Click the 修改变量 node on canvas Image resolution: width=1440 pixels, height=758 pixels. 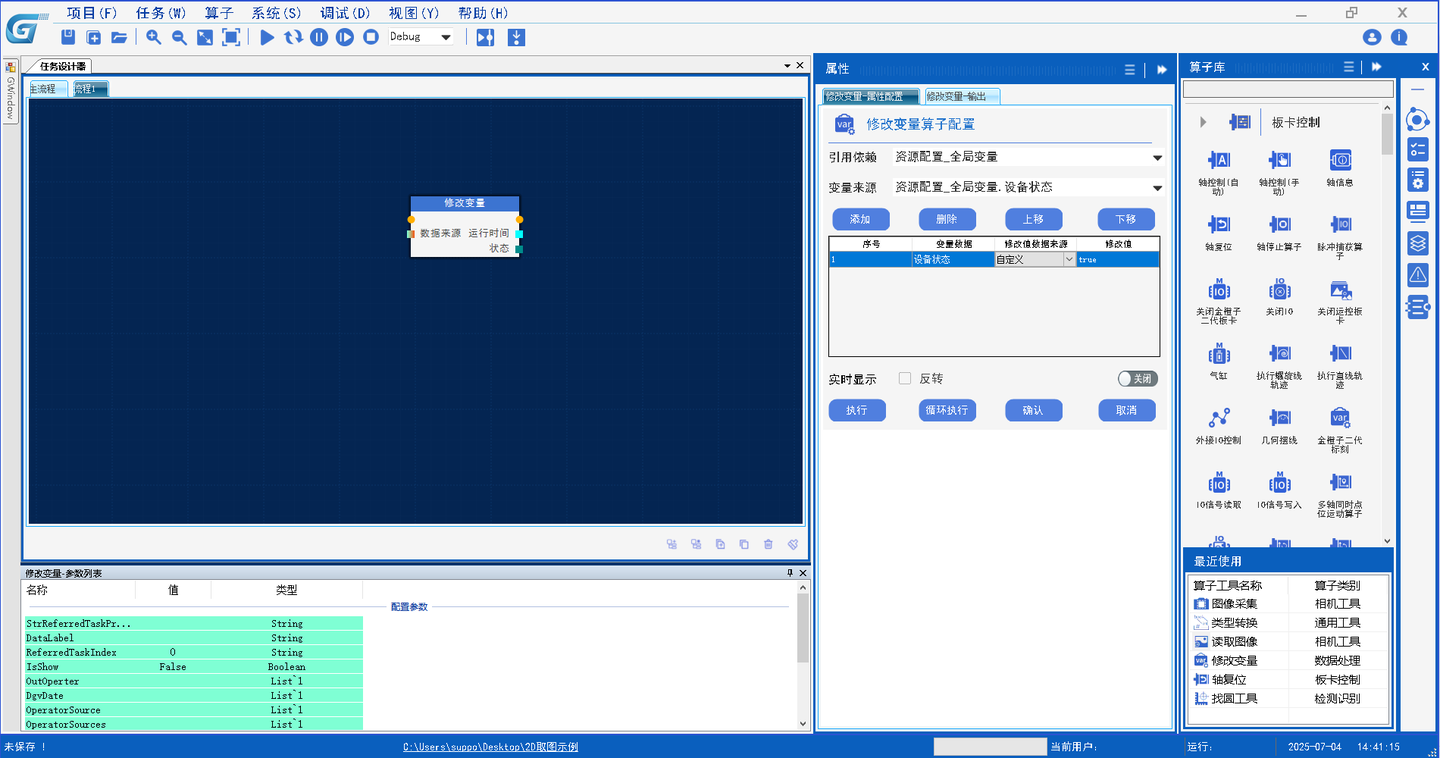[x=465, y=226]
